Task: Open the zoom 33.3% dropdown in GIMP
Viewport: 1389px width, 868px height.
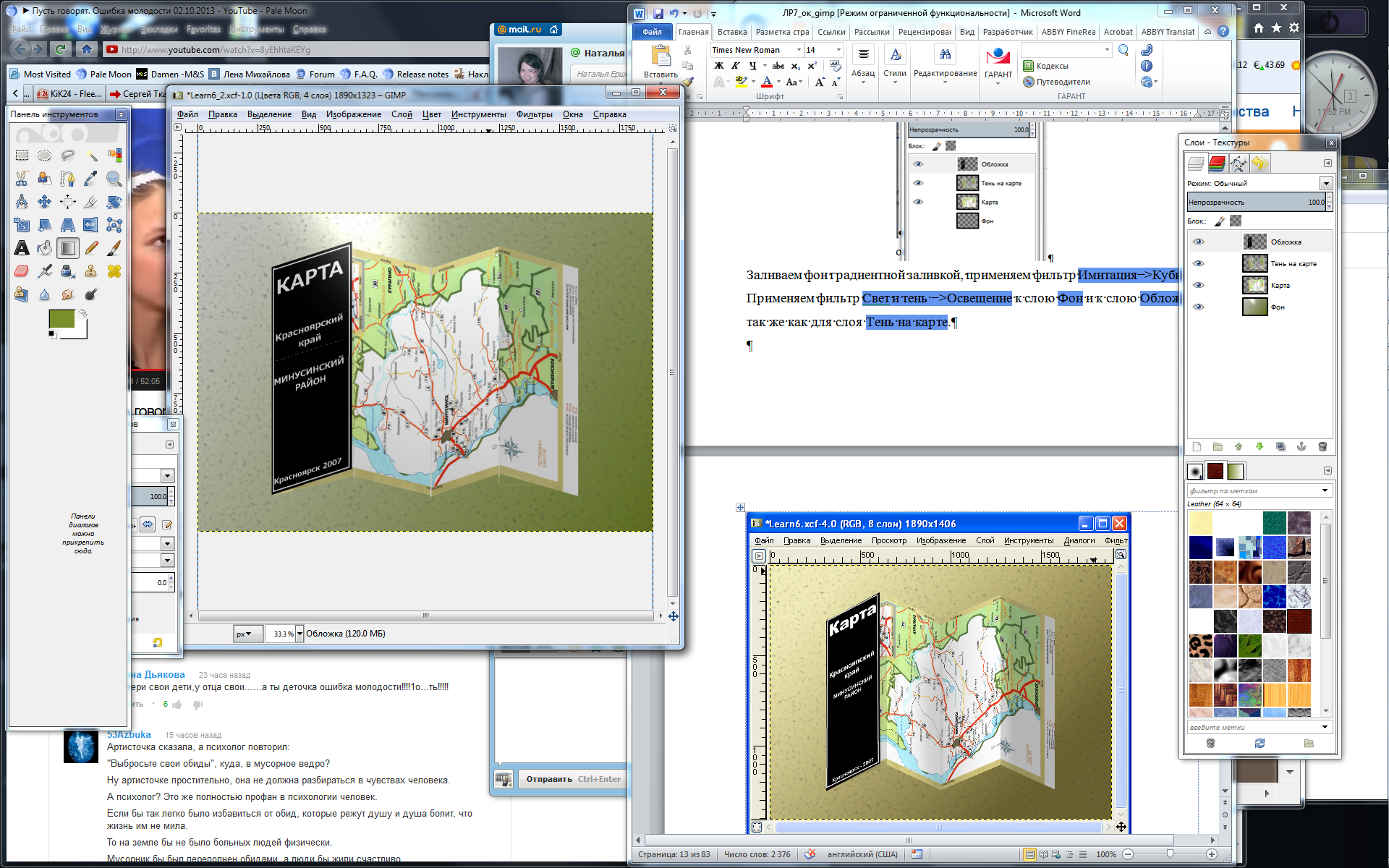Action: (x=300, y=634)
